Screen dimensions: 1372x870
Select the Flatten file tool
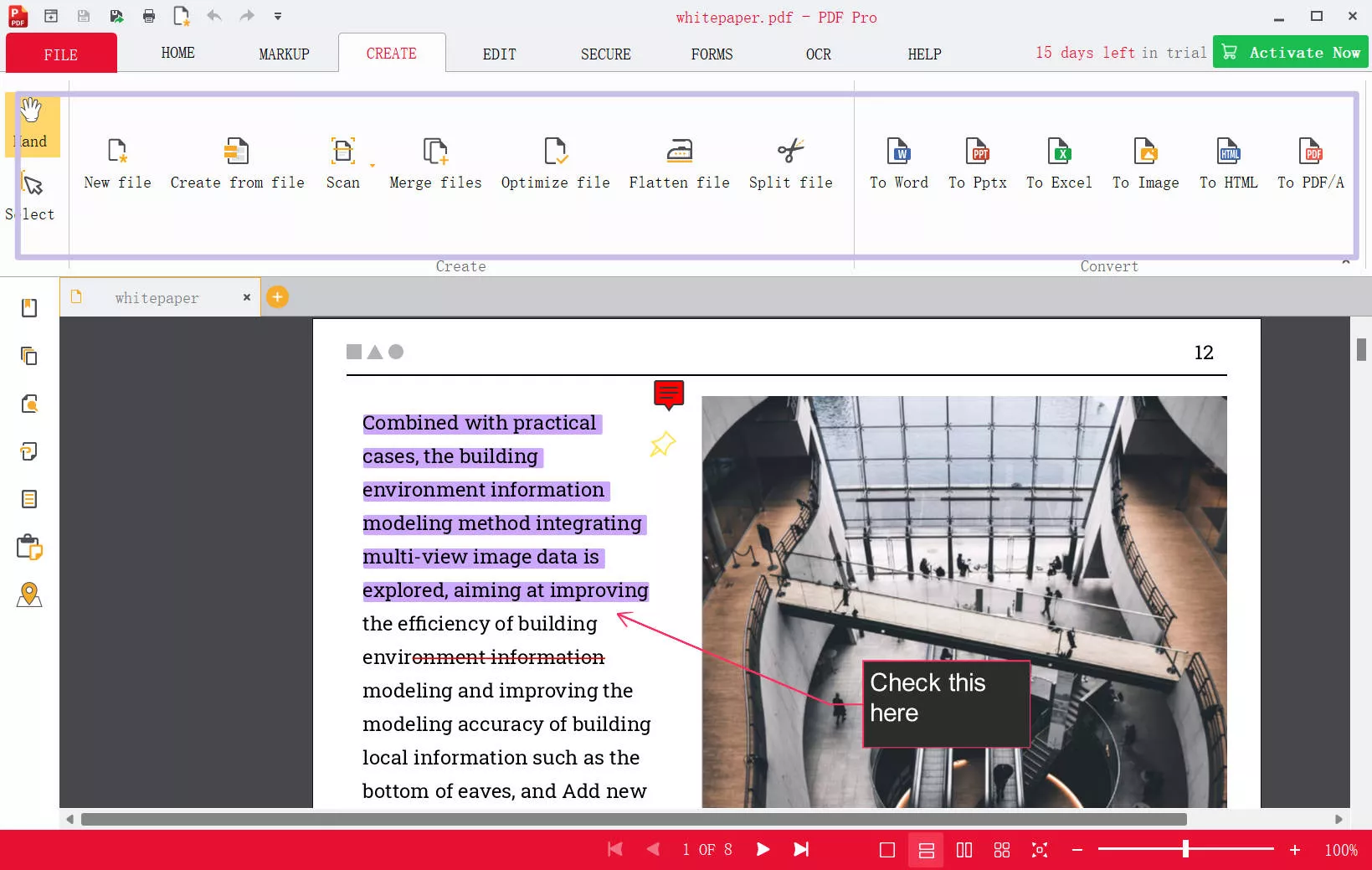[679, 163]
